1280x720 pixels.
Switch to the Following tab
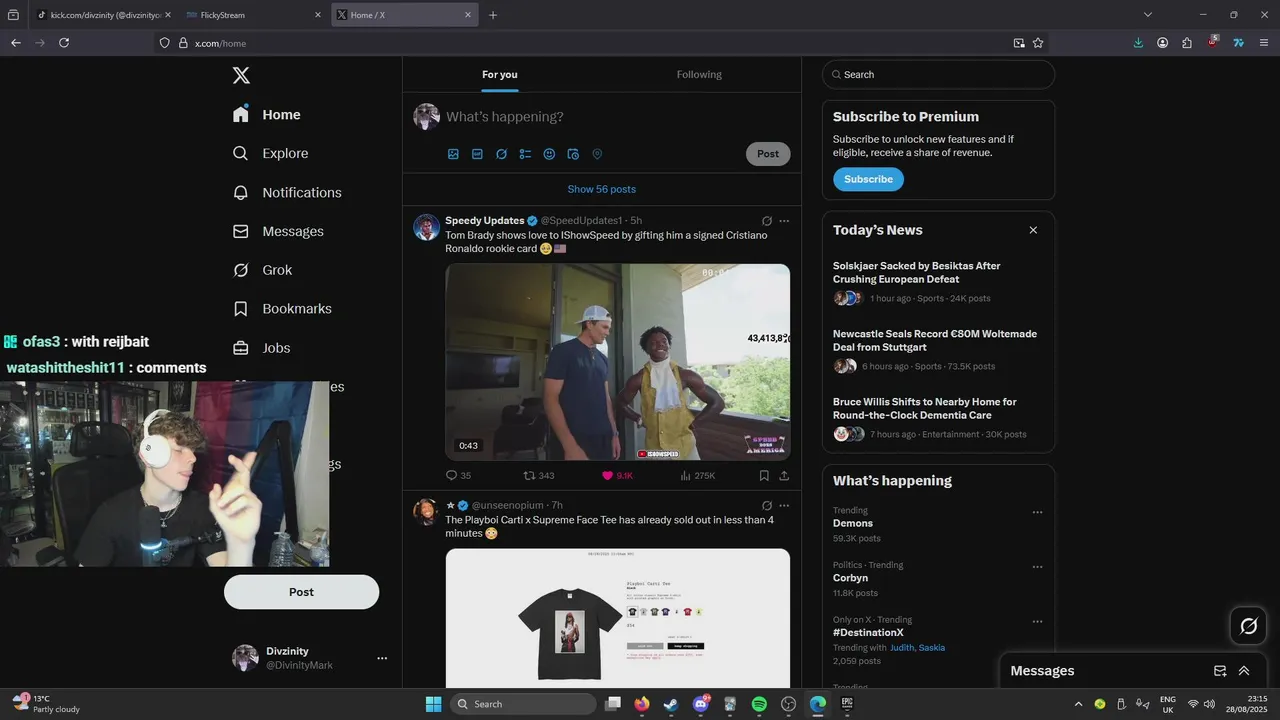click(x=699, y=75)
